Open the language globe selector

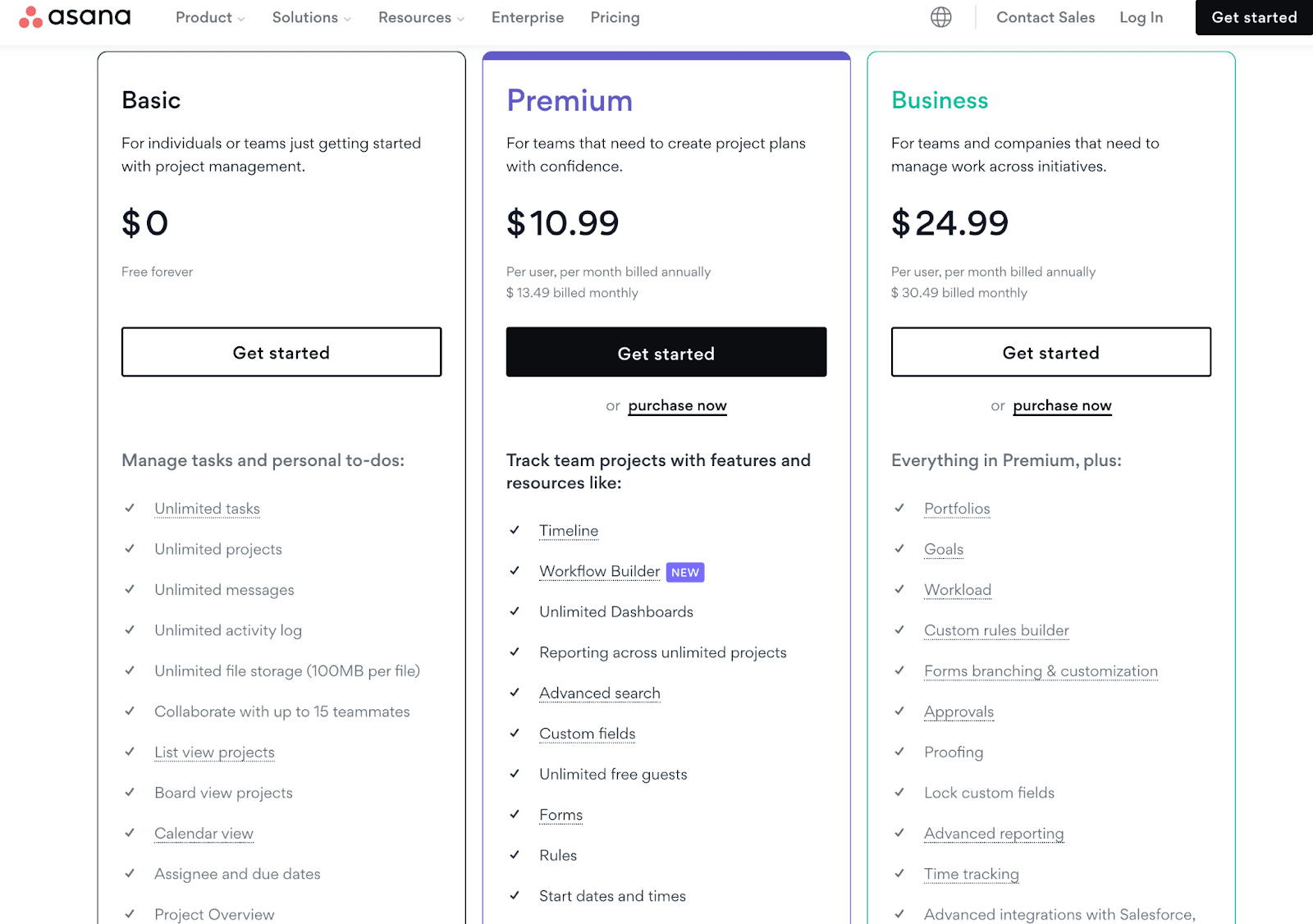[941, 17]
